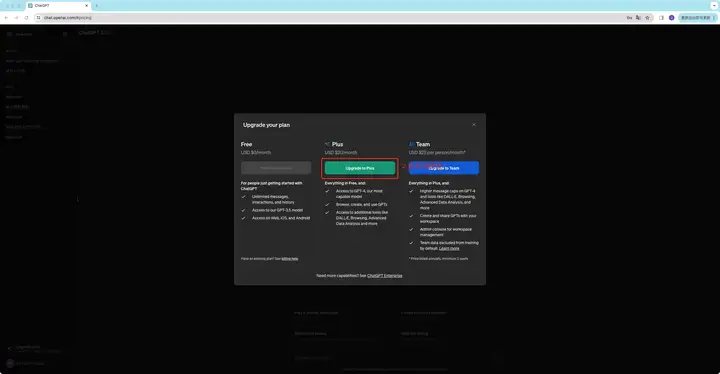The image size is (720, 374).
Task: Click the browser forward arrow
Action: (16, 18)
